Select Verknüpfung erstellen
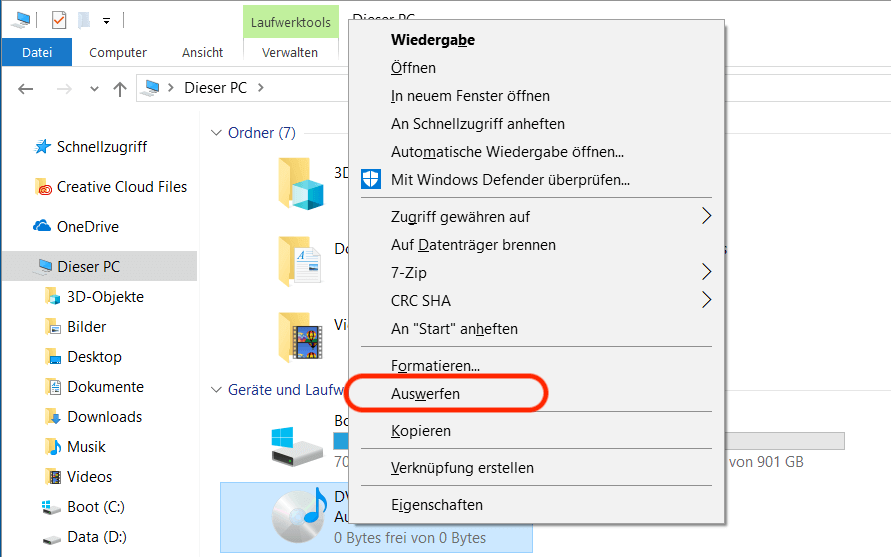The image size is (891, 557). click(536, 467)
